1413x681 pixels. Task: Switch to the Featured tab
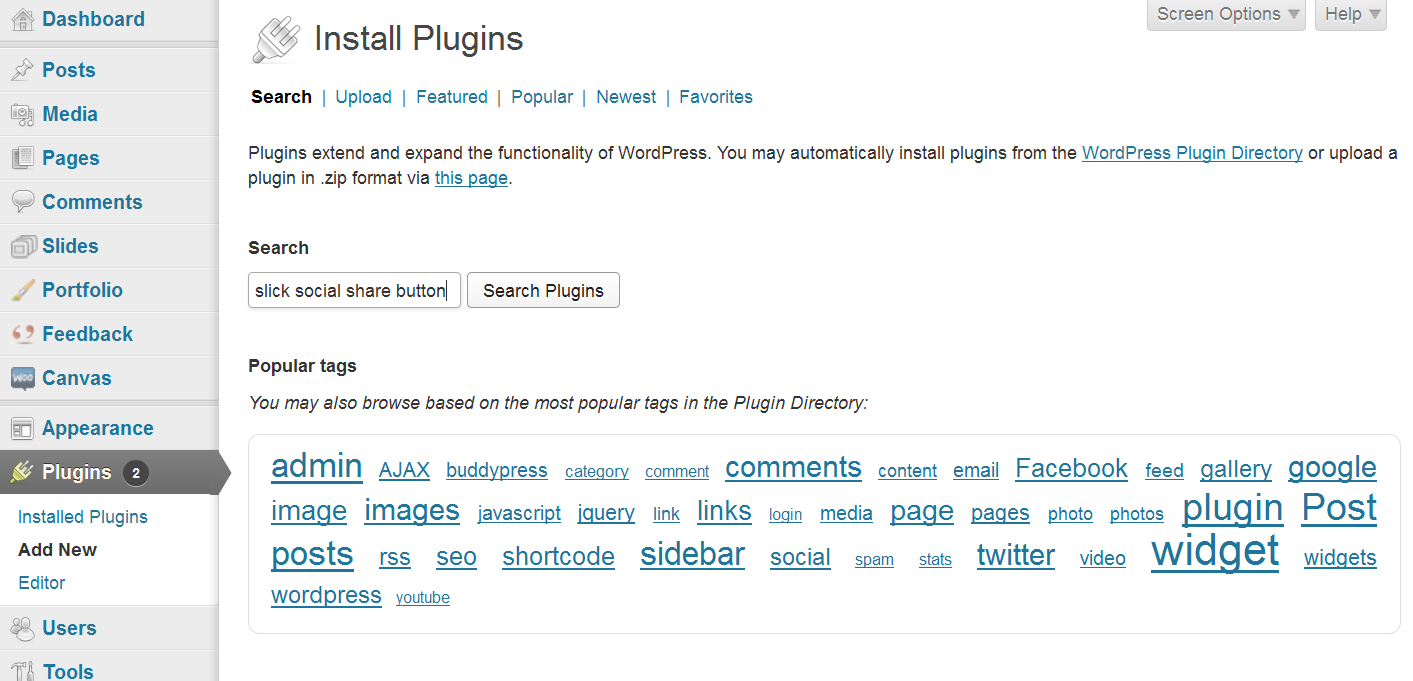(x=452, y=97)
